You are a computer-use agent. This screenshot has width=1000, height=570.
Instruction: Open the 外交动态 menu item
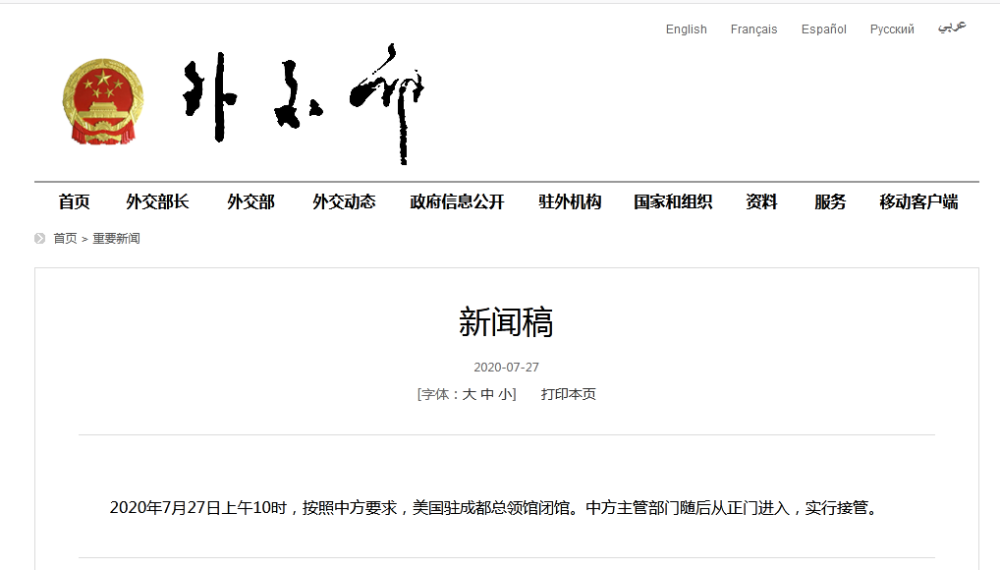point(344,202)
